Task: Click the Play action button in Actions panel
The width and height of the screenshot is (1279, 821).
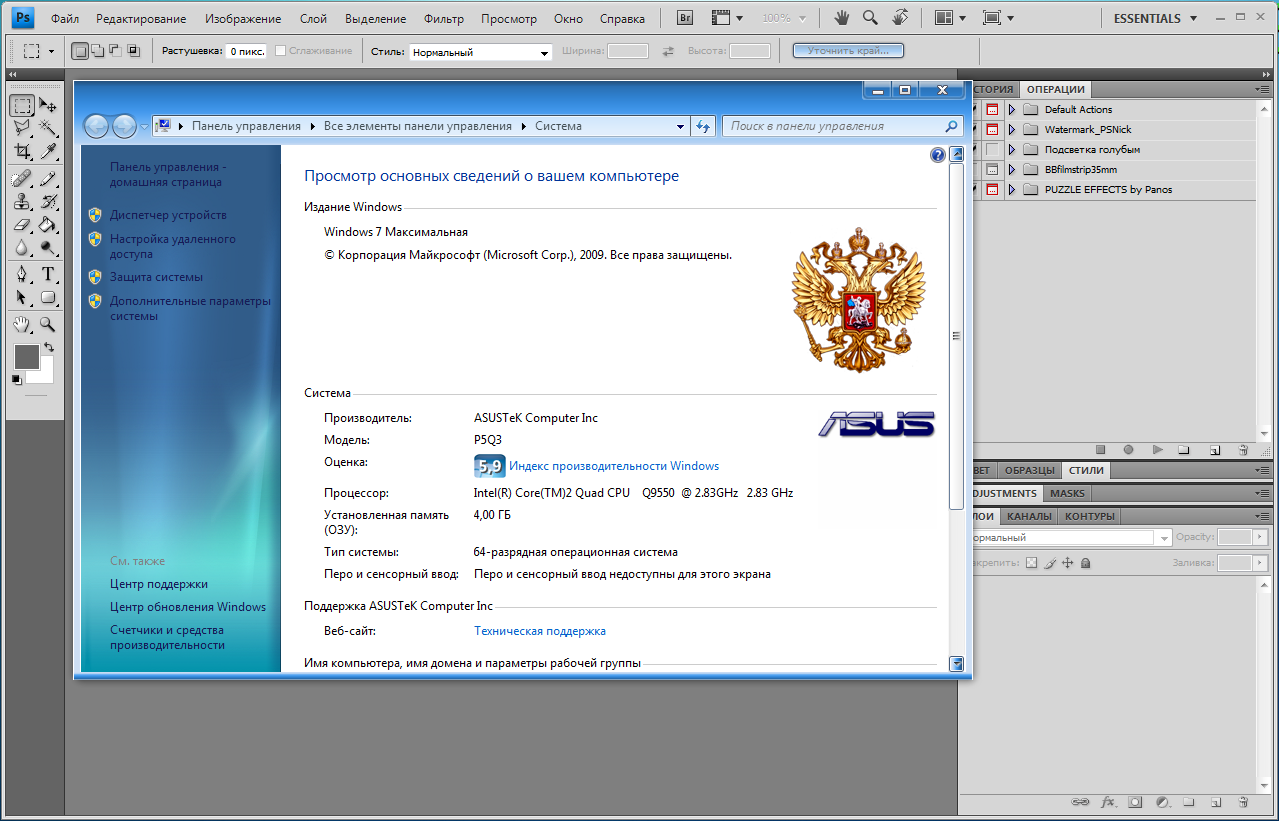Action: 1157,450
